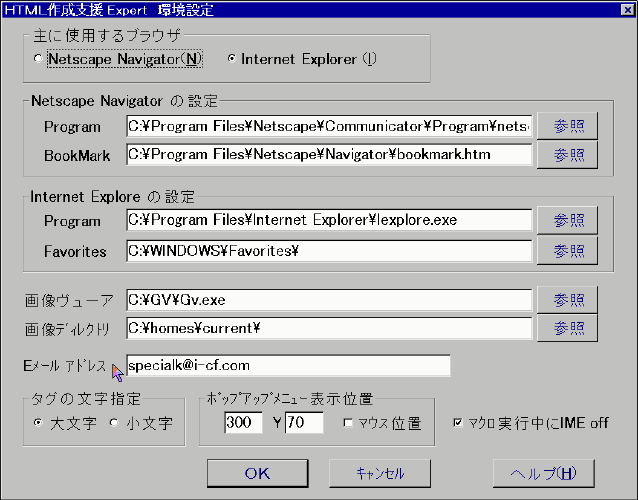This screenshot has width=638, height=500.
Task: Click 参照 next to 画像ヴューア
Action: [568, 300]
